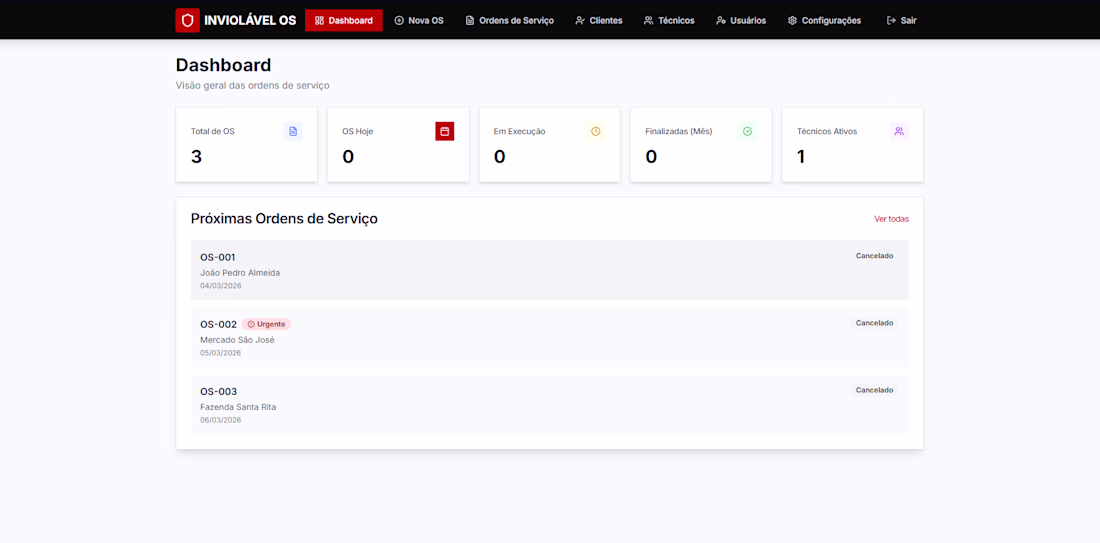1100x543 pixels.
Task: Click the green check icon on Finalizadas card
Action: pos(747,131)
